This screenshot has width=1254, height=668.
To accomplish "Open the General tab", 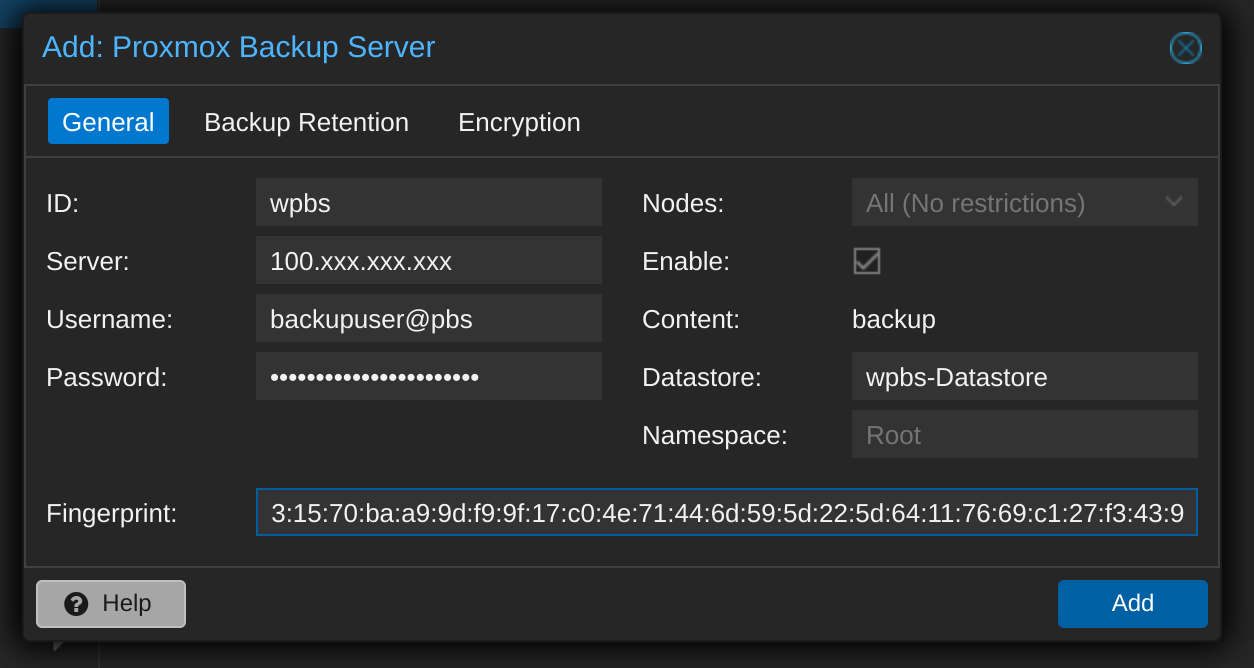I will point(108,122).
